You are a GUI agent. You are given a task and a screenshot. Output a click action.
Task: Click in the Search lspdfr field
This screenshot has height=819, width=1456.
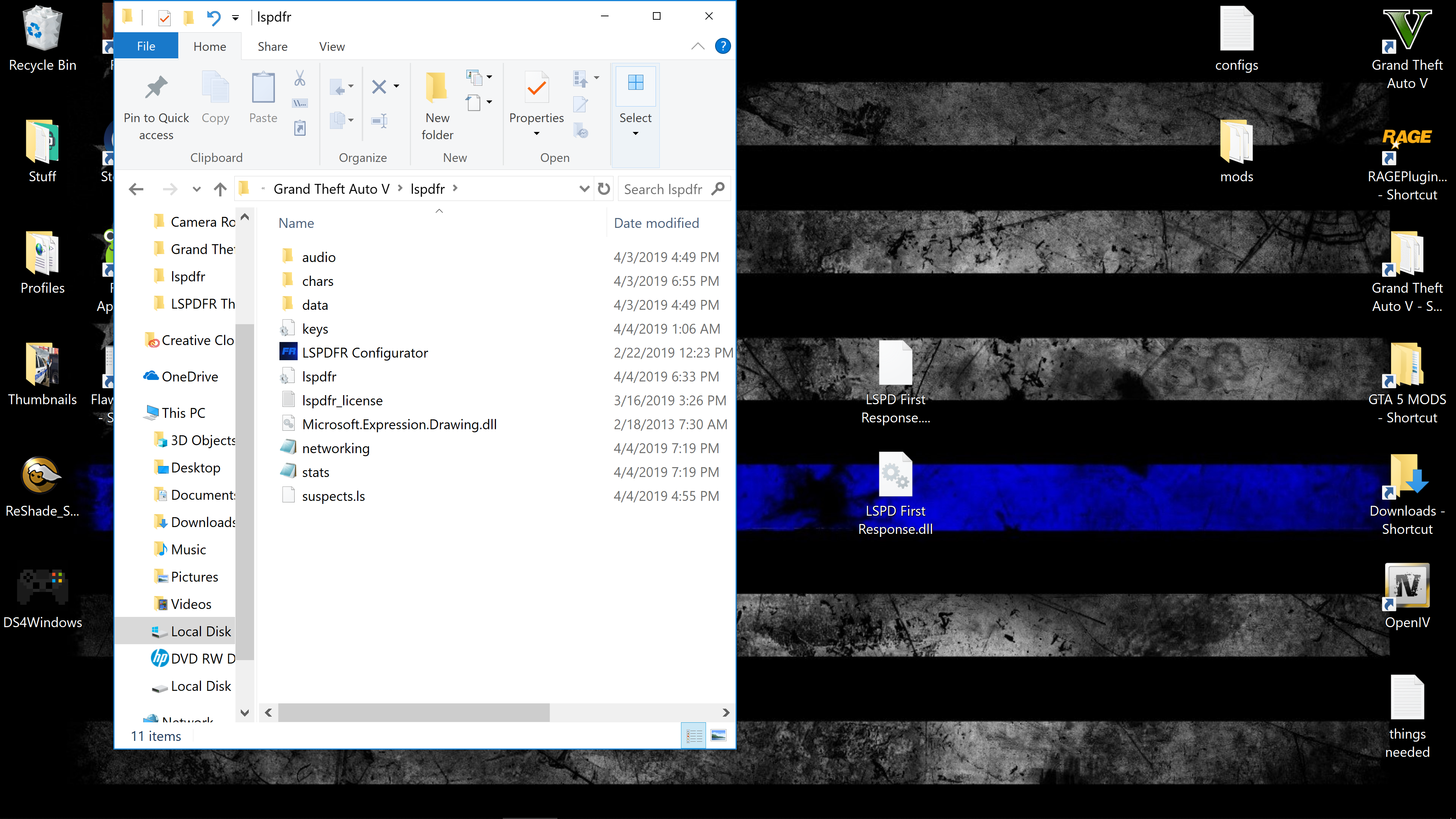click(x=663, y=189)
